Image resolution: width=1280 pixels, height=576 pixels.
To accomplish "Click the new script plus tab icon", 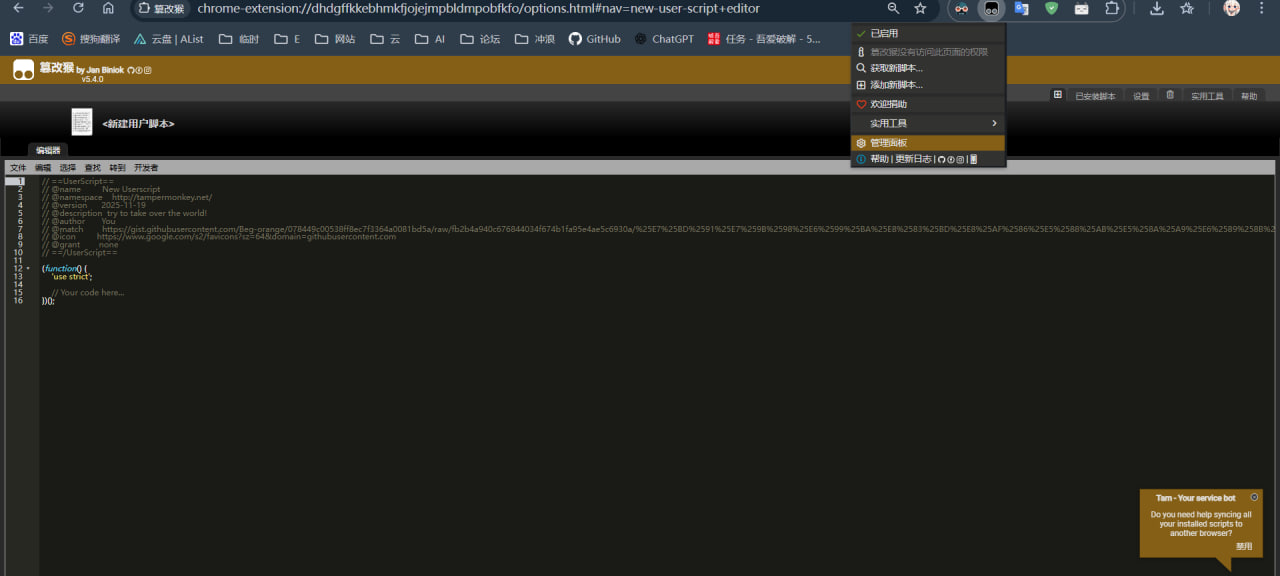I will 1057,95.
